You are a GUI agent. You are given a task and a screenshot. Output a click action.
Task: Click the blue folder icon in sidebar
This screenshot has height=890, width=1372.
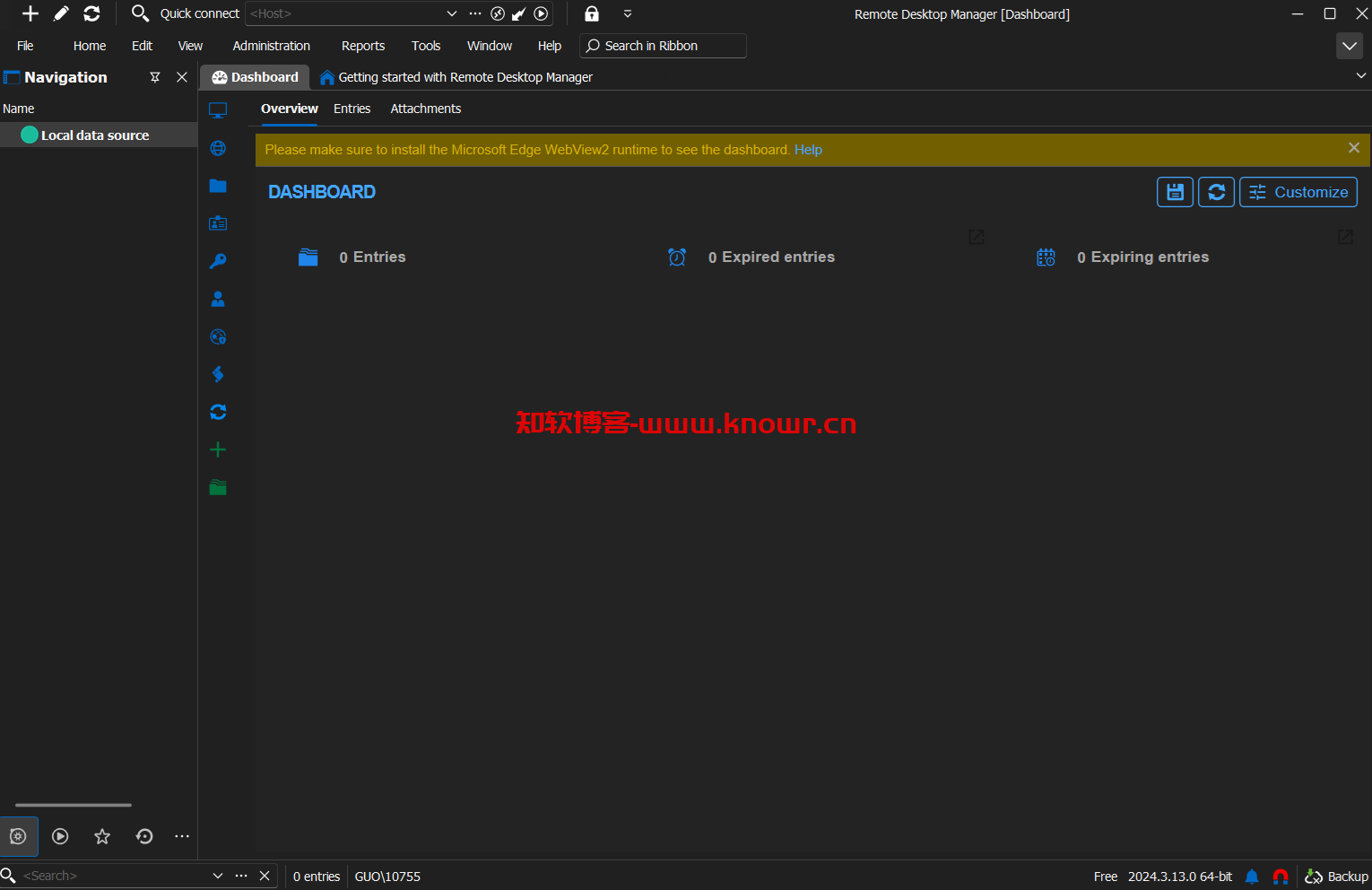click(218, 186)
